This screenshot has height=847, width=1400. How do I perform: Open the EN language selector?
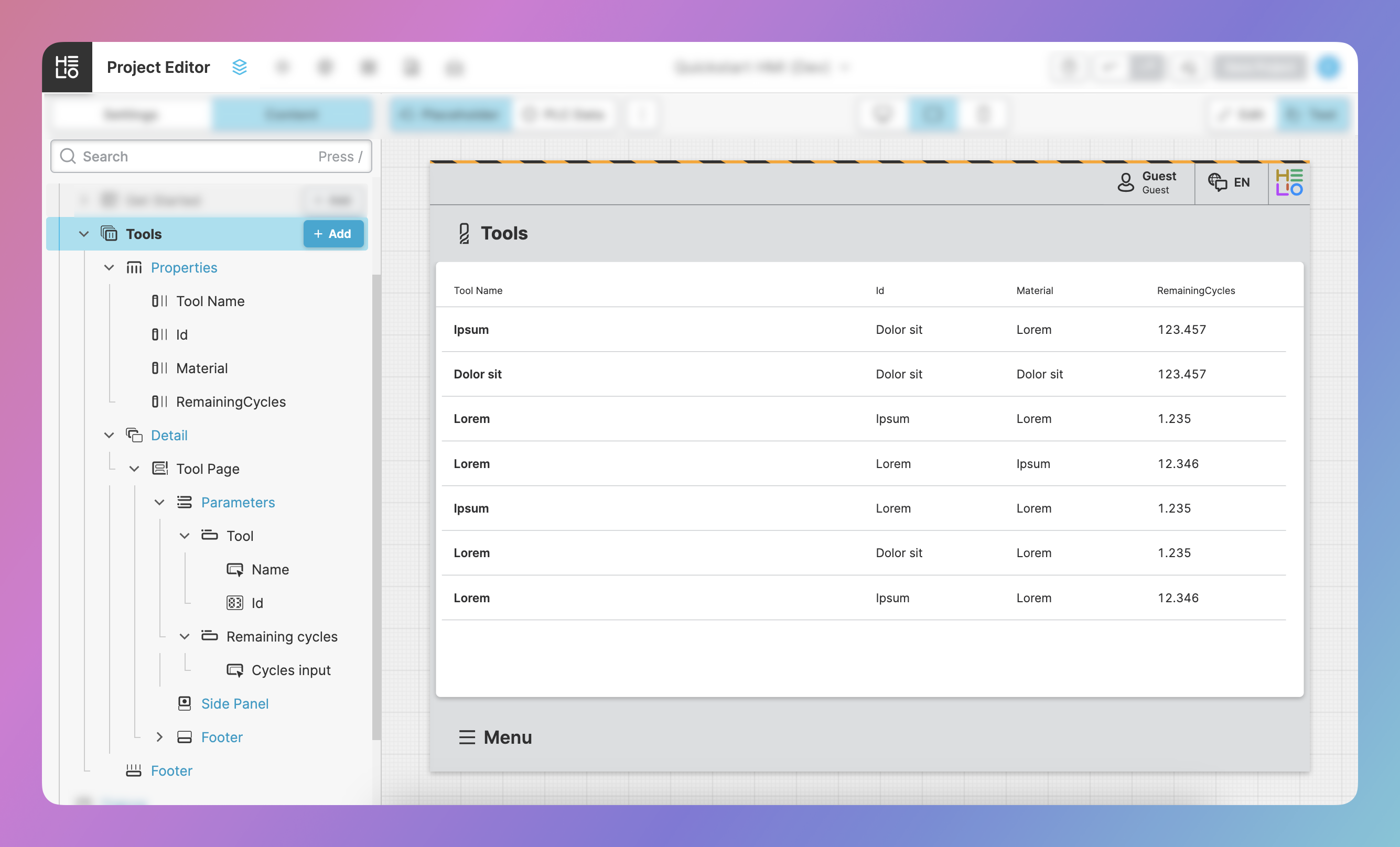click(1230, 182)
